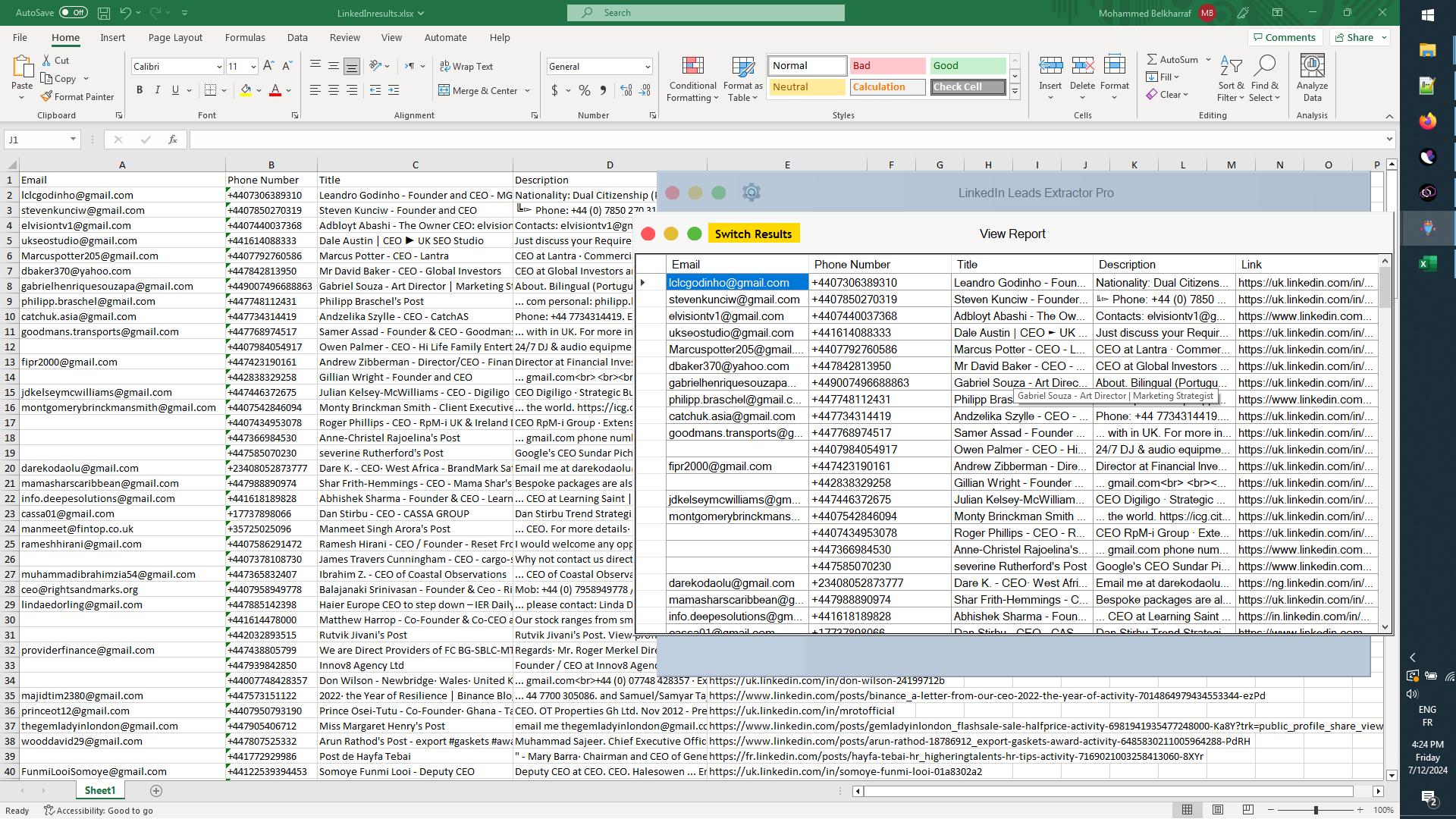Open Windows Start menu
Viewport: 1456px width, 819px height.
pos(1428,14)
